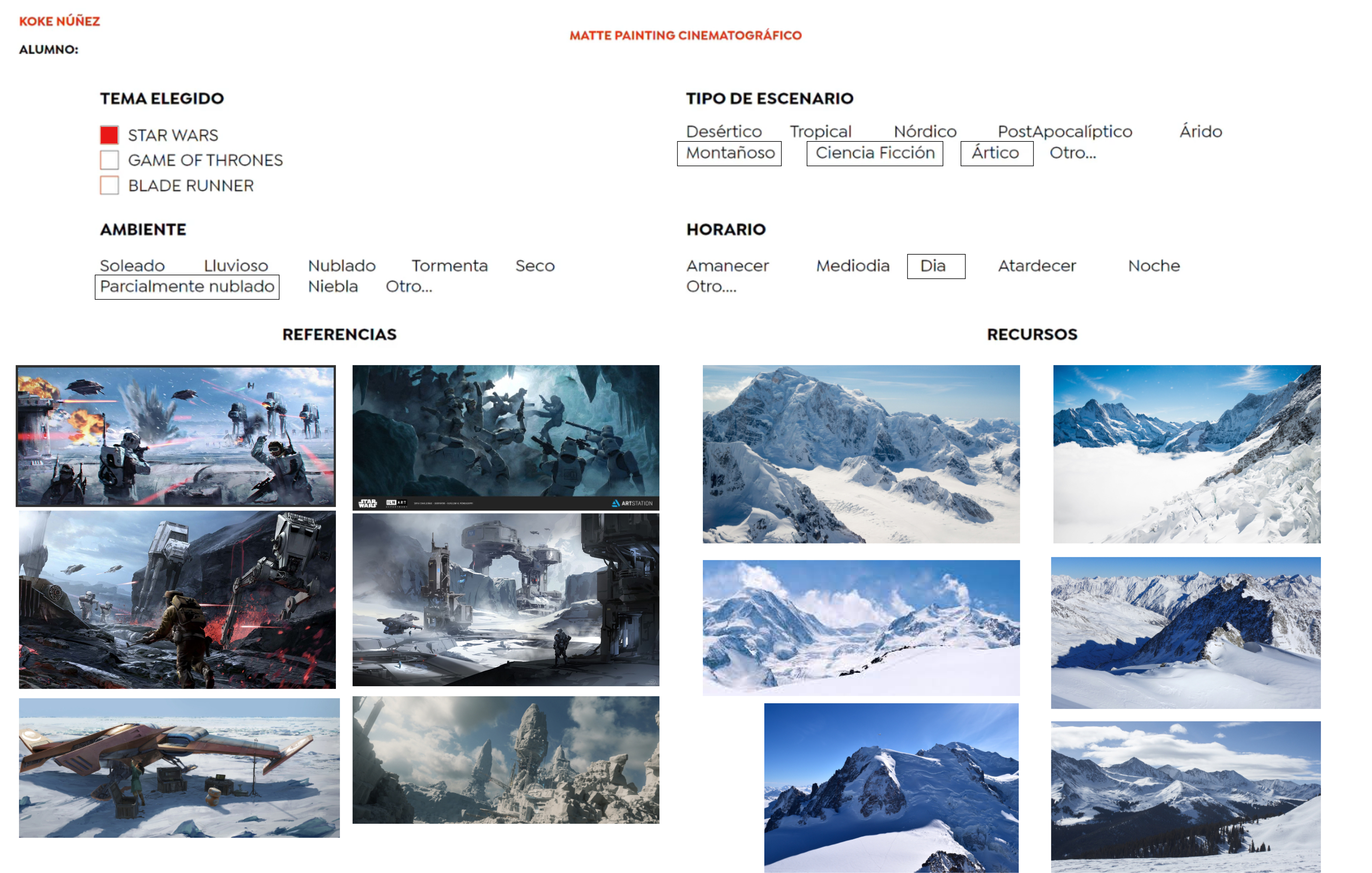The height and width of the screenshot is (873, 1372).
Task: Pick Parcialmente nublado ambiente option
Action: pos(187,287)
